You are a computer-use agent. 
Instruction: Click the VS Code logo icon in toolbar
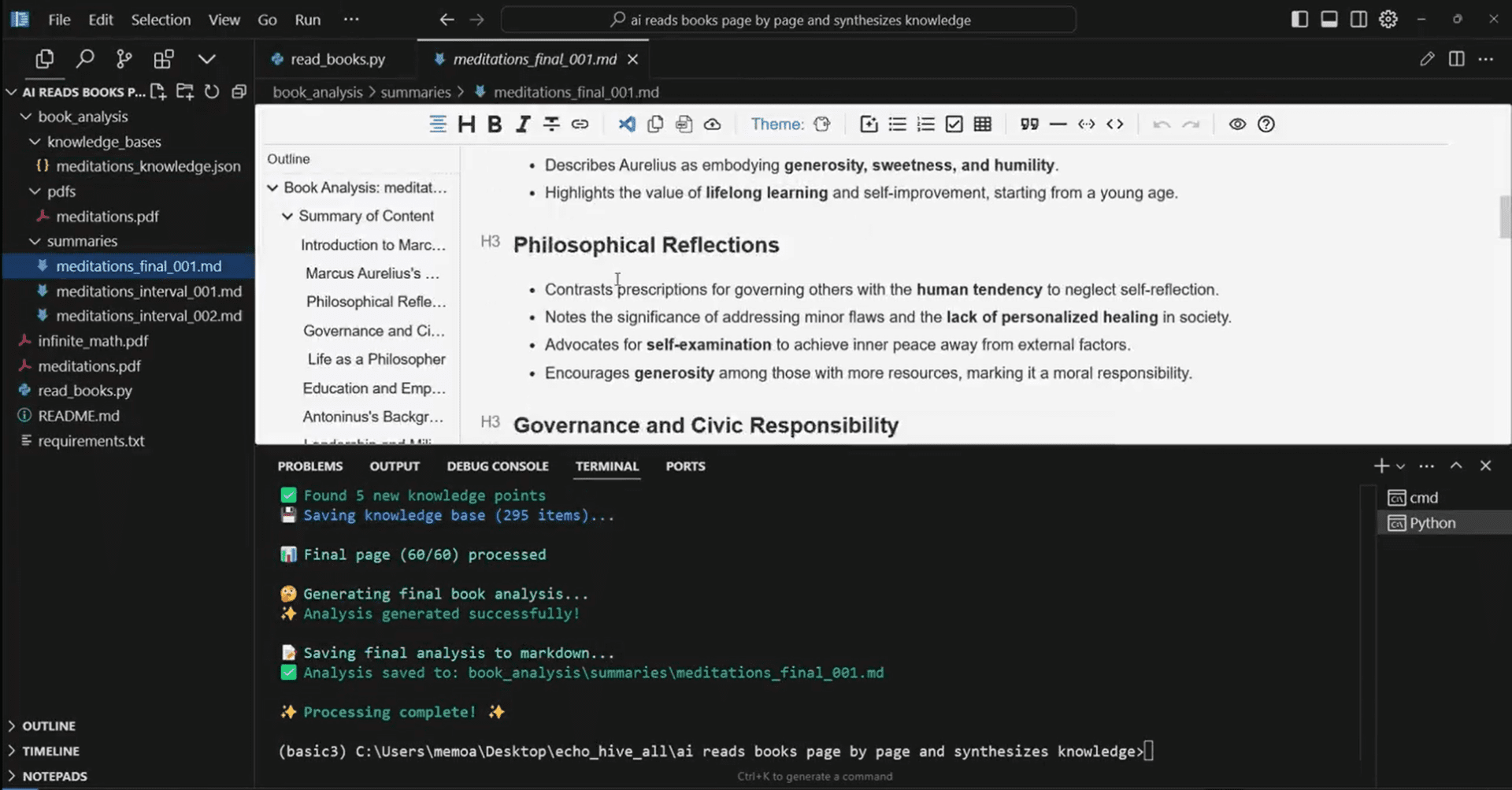627,124
